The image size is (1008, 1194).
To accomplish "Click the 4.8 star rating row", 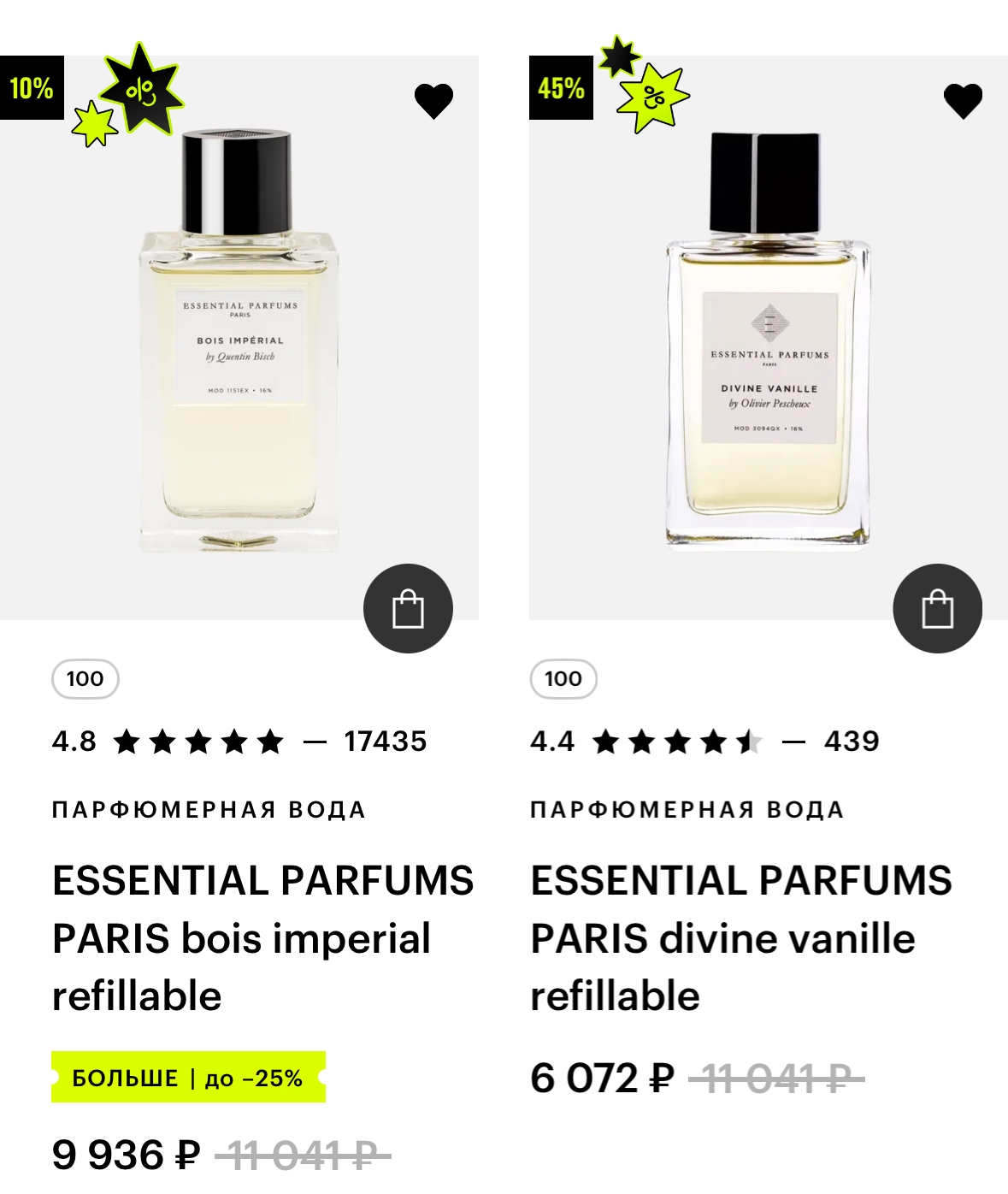I will 239,741.
